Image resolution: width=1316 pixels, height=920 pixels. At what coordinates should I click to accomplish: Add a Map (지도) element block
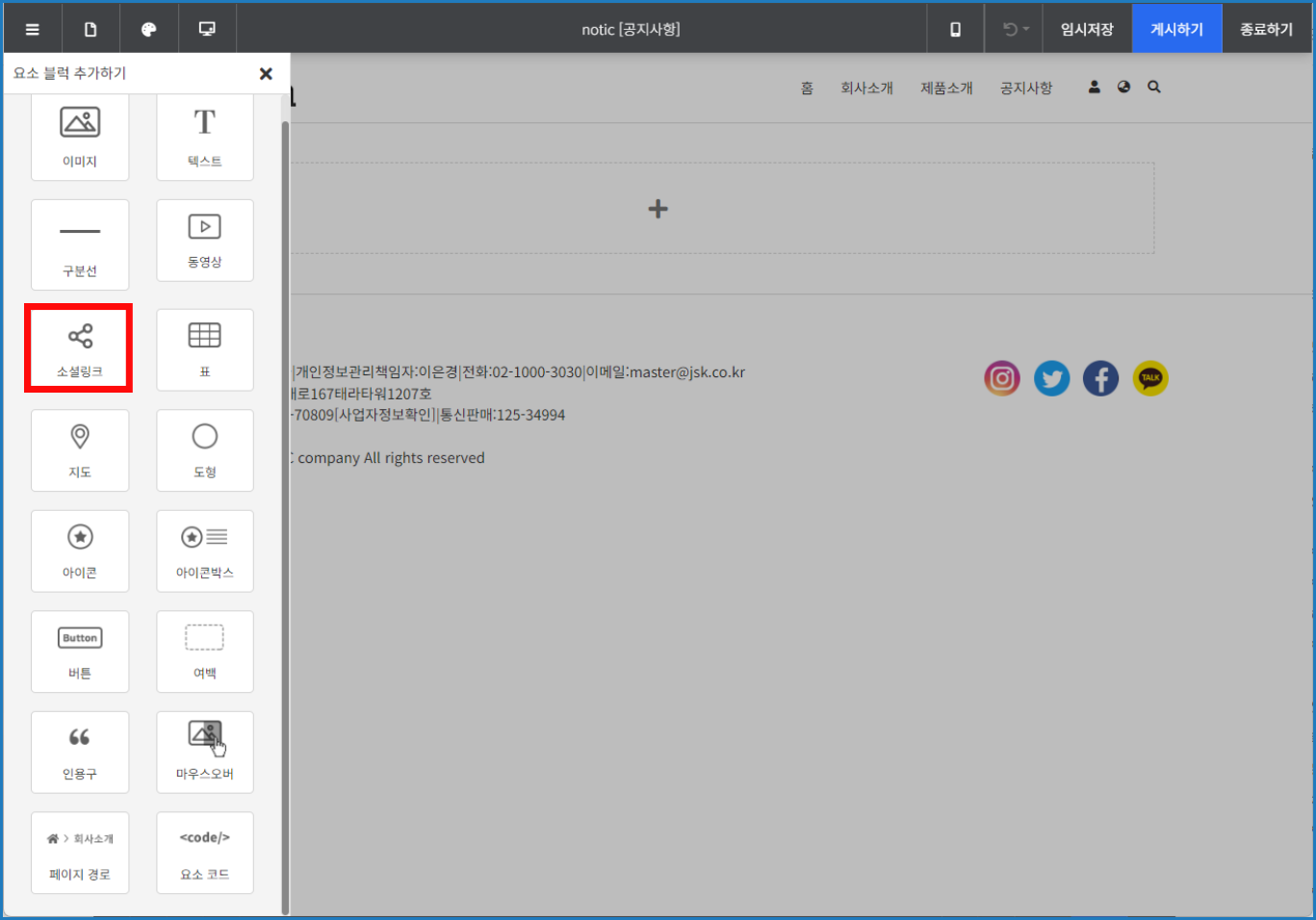80,450
